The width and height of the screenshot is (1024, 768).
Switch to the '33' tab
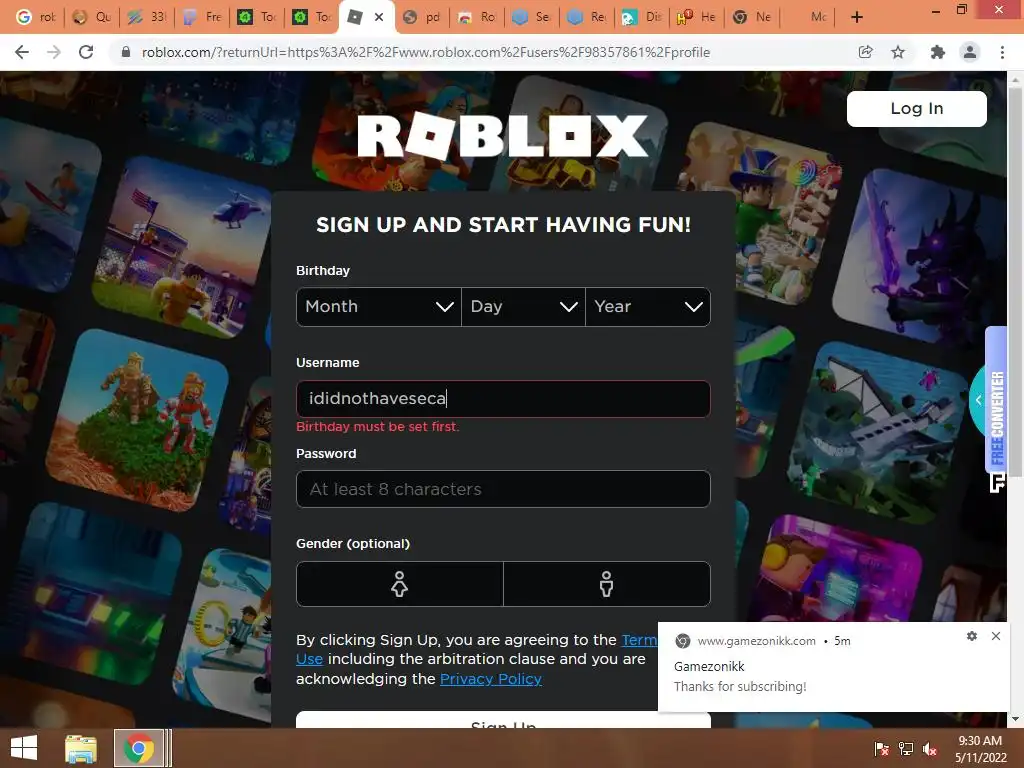pos(147,17)
